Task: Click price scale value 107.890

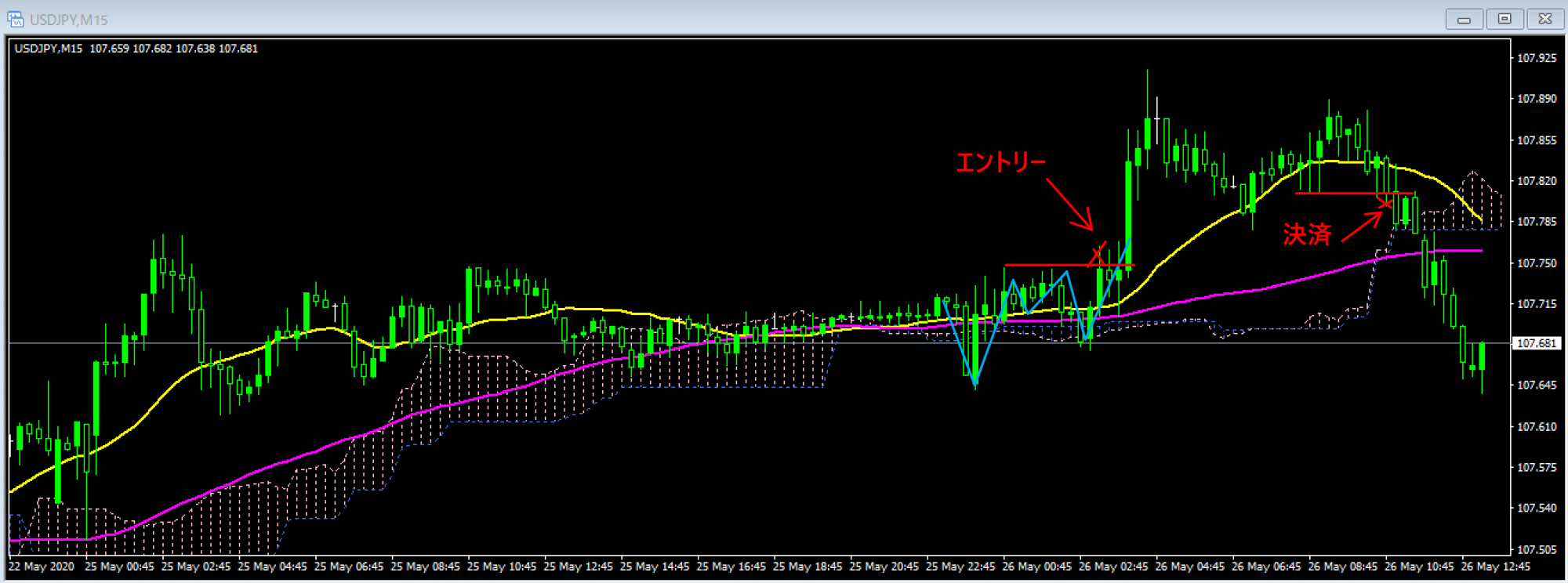Action: 1537,99
